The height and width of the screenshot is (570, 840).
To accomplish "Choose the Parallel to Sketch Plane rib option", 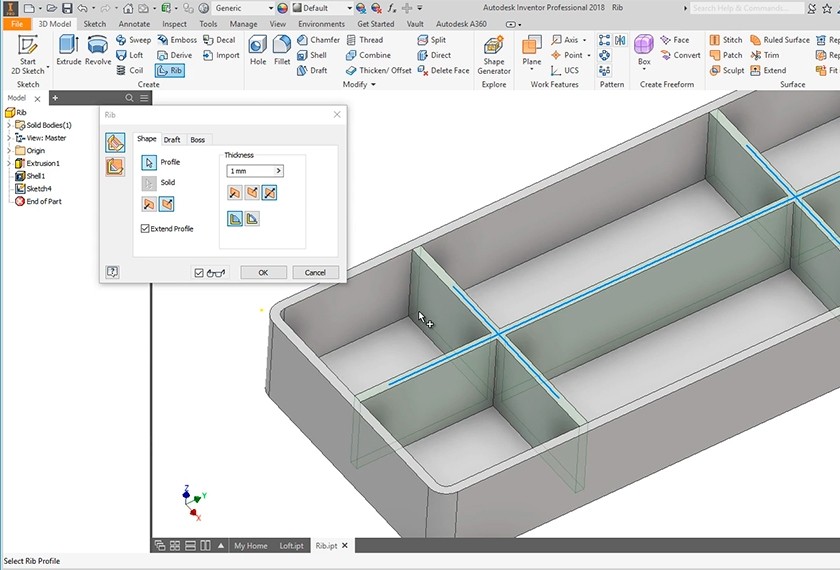I will pyautogui.click(x=116, y=167).
